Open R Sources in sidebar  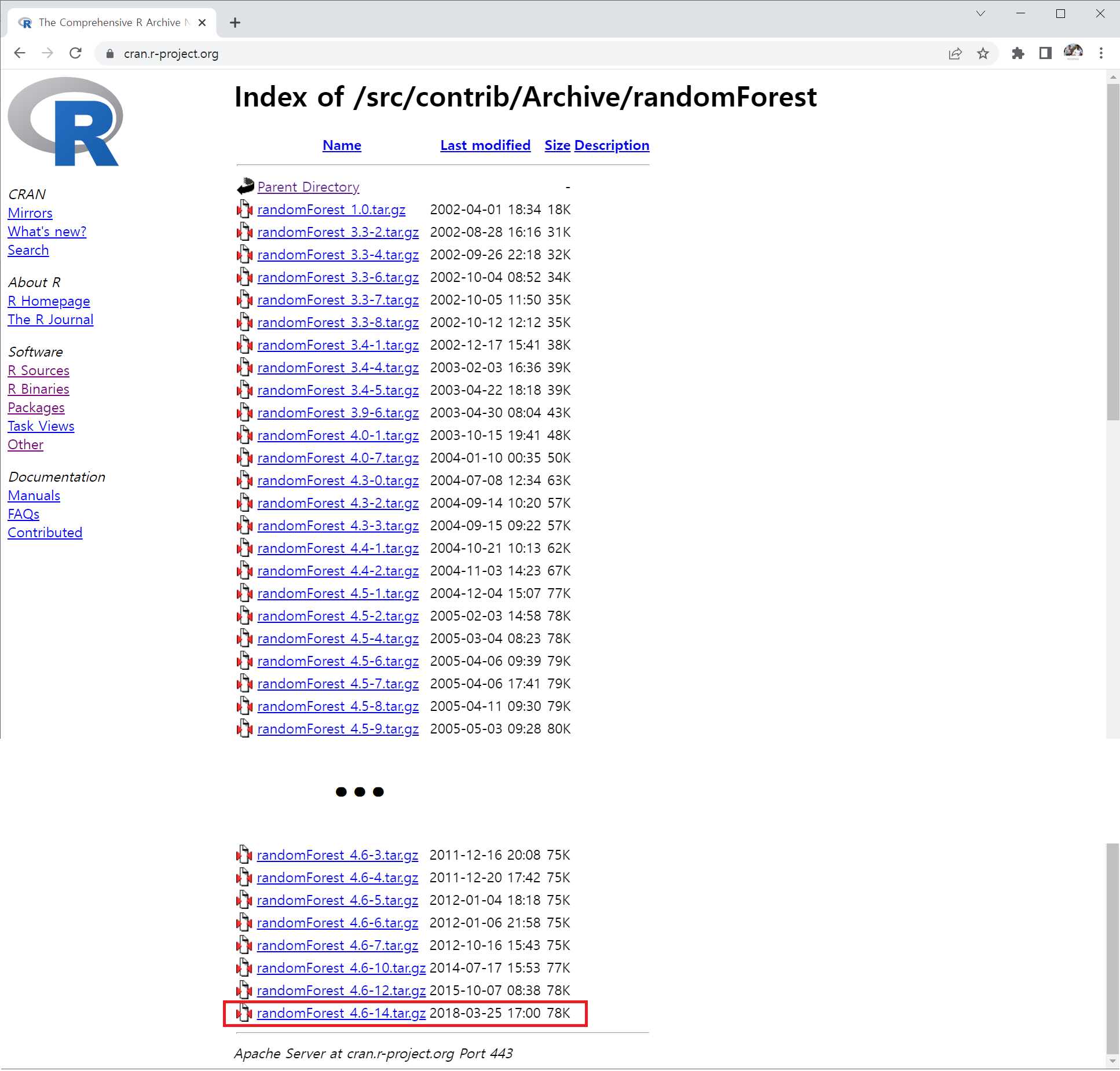(x=38, y=370)
